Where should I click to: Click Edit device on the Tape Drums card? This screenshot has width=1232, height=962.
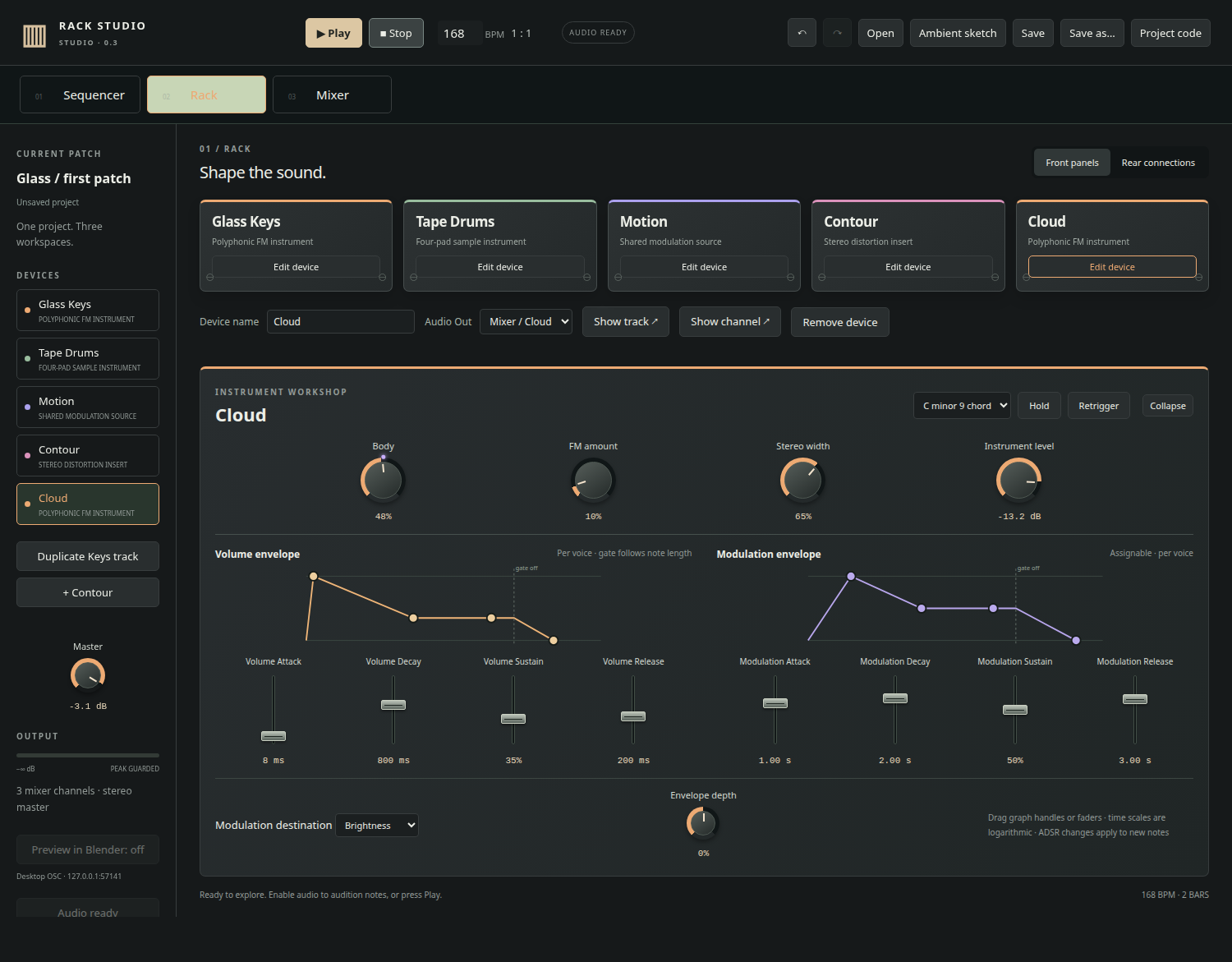click(499, 267)
